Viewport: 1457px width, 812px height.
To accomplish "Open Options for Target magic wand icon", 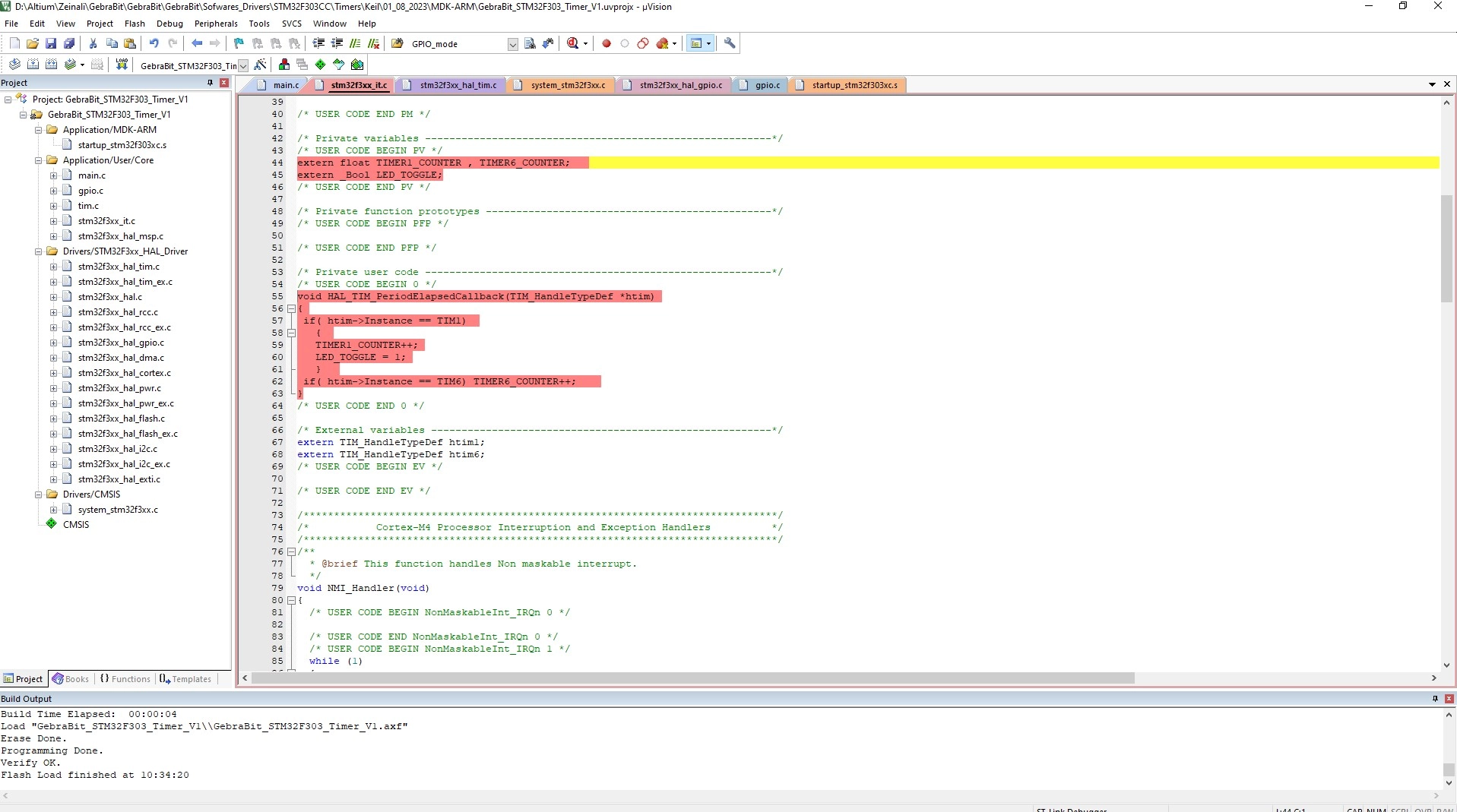I will click(x=260, y=65).
